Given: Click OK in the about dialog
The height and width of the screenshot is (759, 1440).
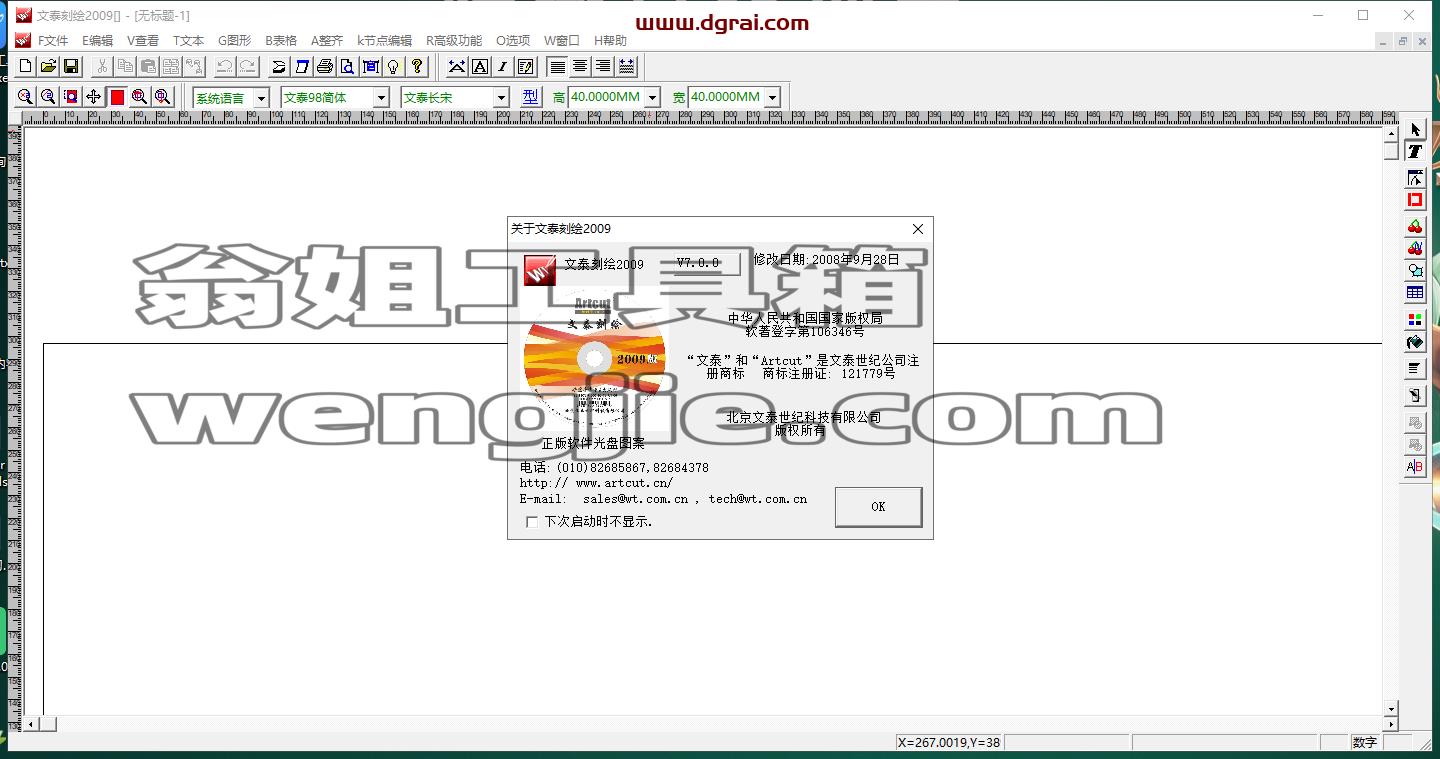Looking at the screenshot, I should 878,507.
